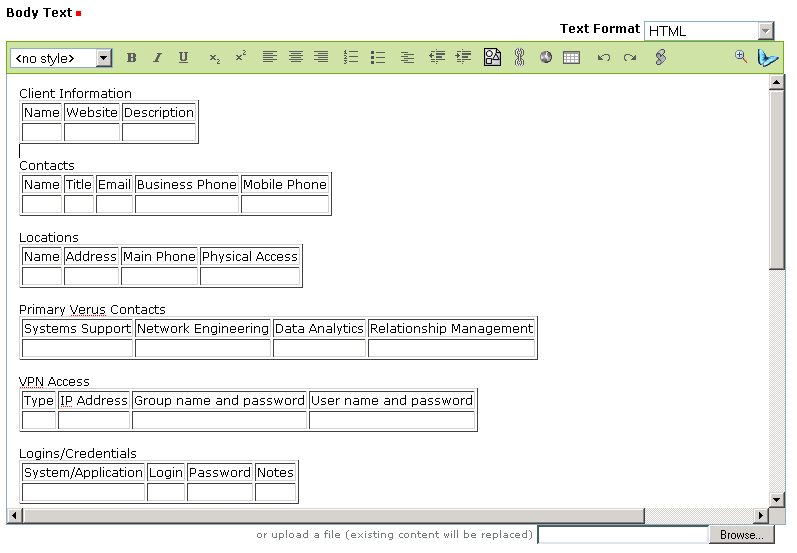797x553 pixels.
Task: Undo the last edit
Action: tap(603, 58)
